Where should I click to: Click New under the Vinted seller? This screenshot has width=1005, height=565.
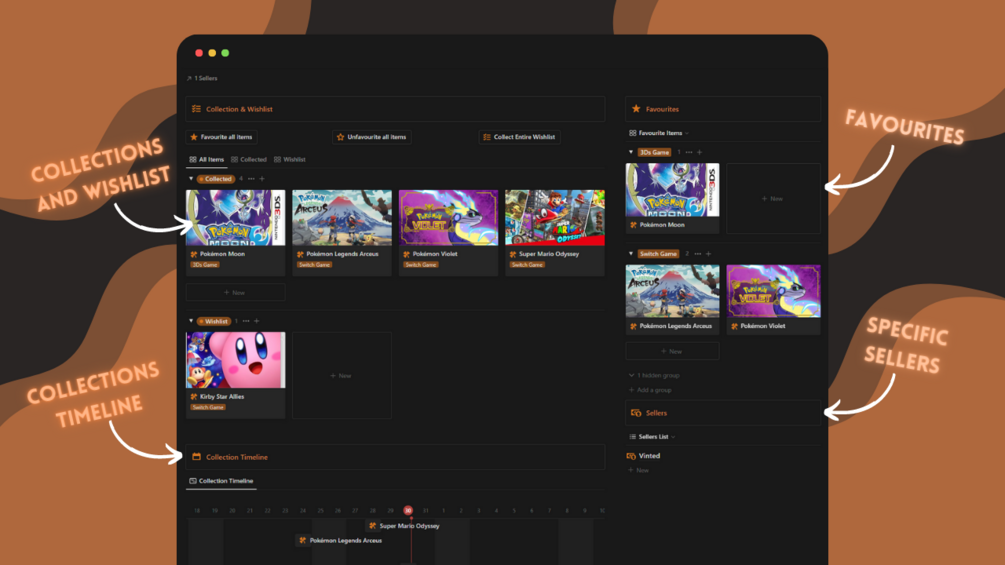[638, 470]
